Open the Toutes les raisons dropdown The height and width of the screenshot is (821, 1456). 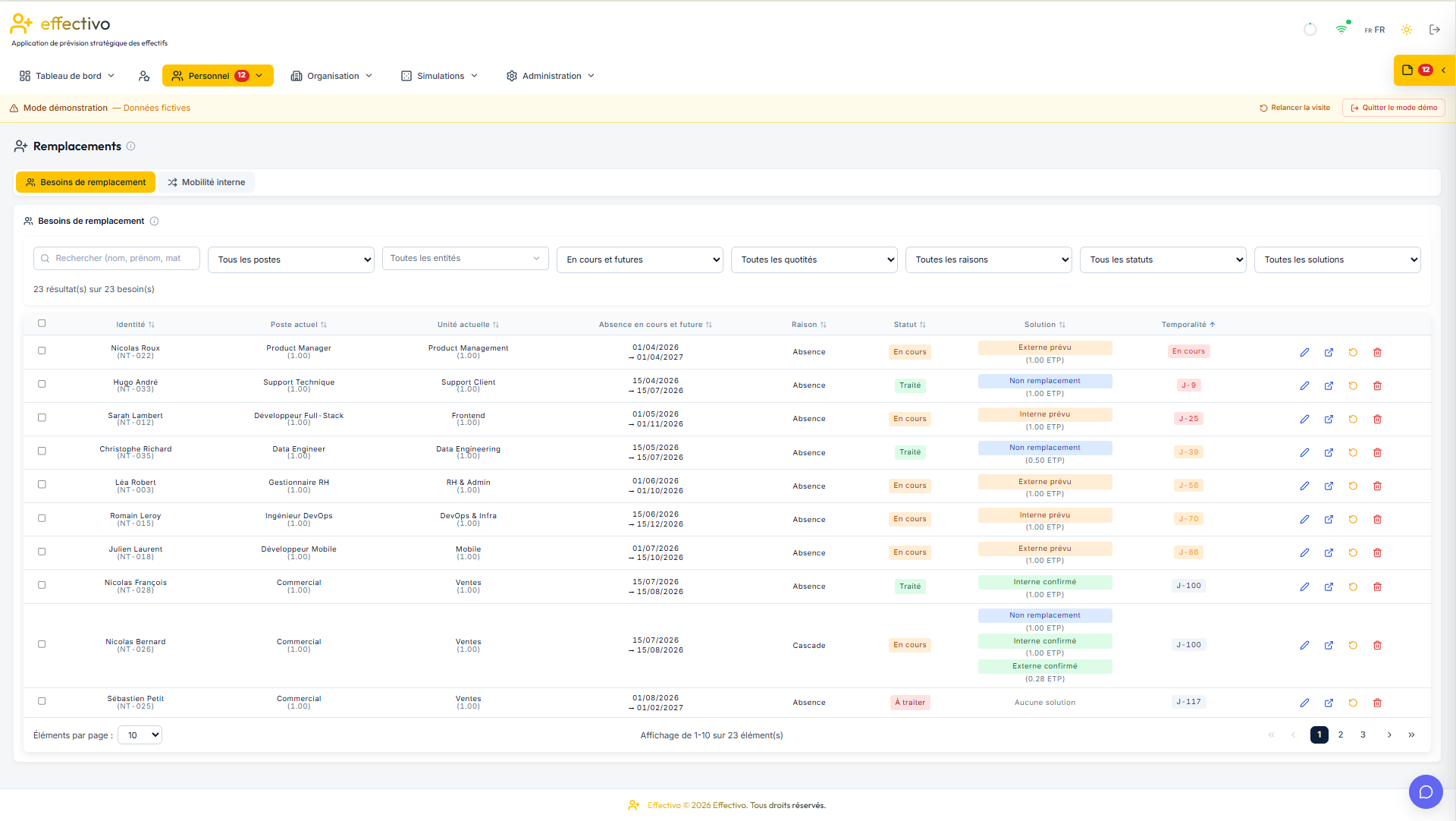tap(989, 260)
